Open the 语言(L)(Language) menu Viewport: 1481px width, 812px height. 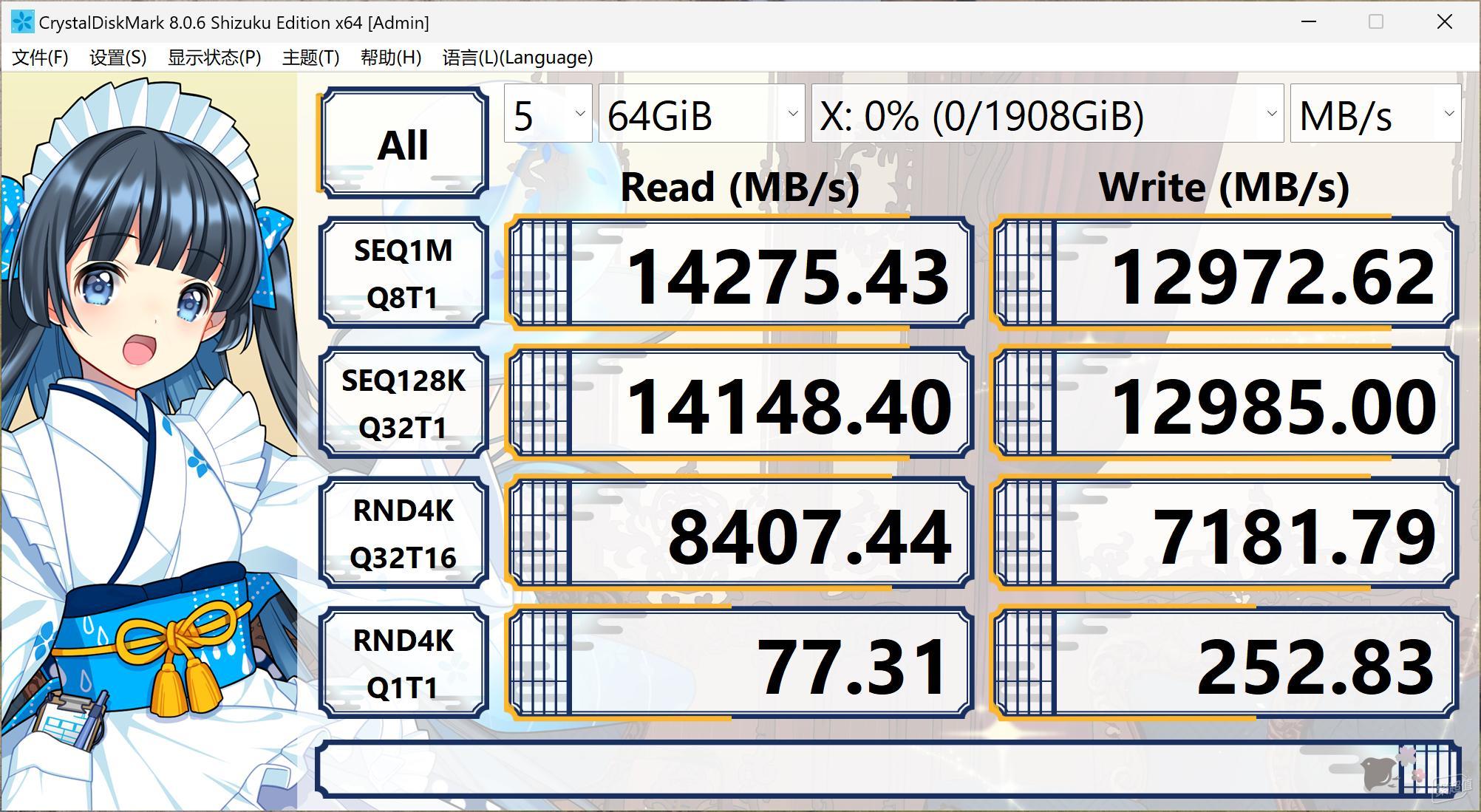[517, 58]
